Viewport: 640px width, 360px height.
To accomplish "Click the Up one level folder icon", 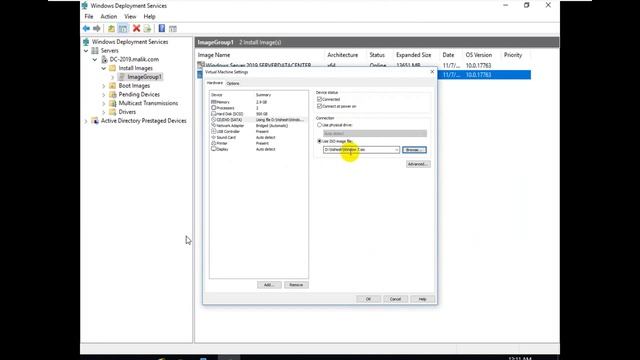I will tap(111, 28).
